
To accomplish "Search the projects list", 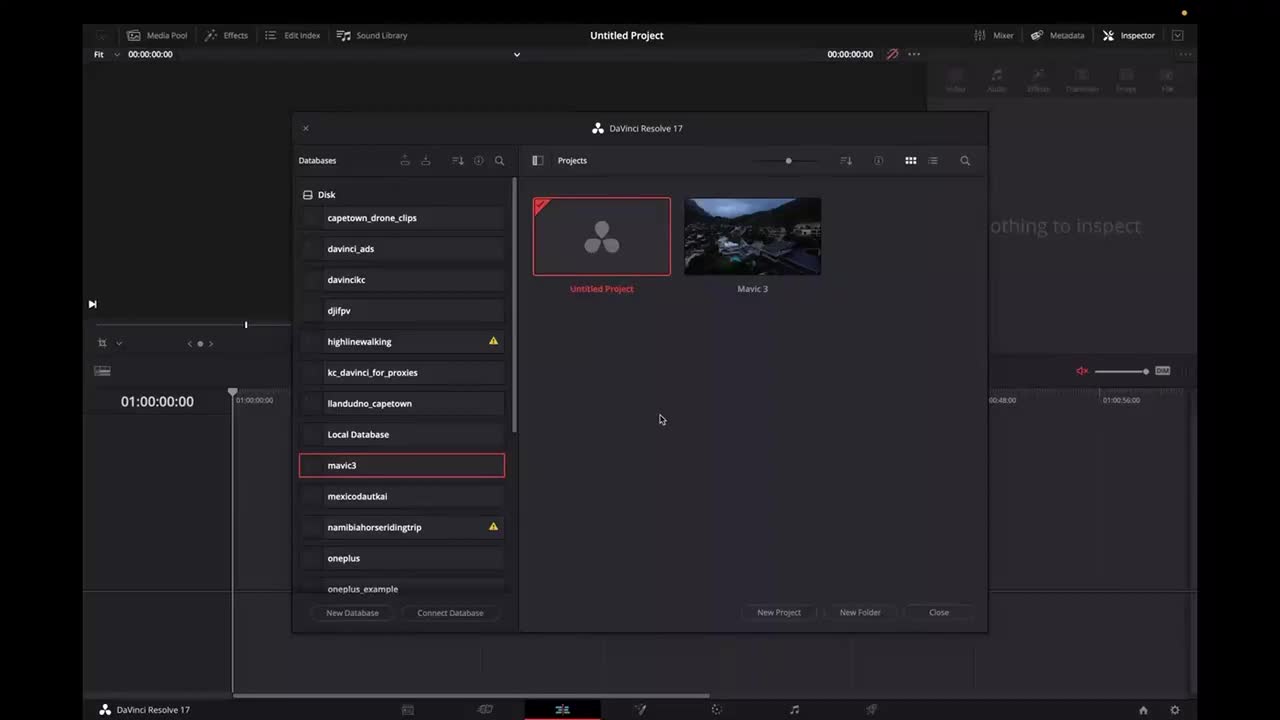I will tap(965, 160).
